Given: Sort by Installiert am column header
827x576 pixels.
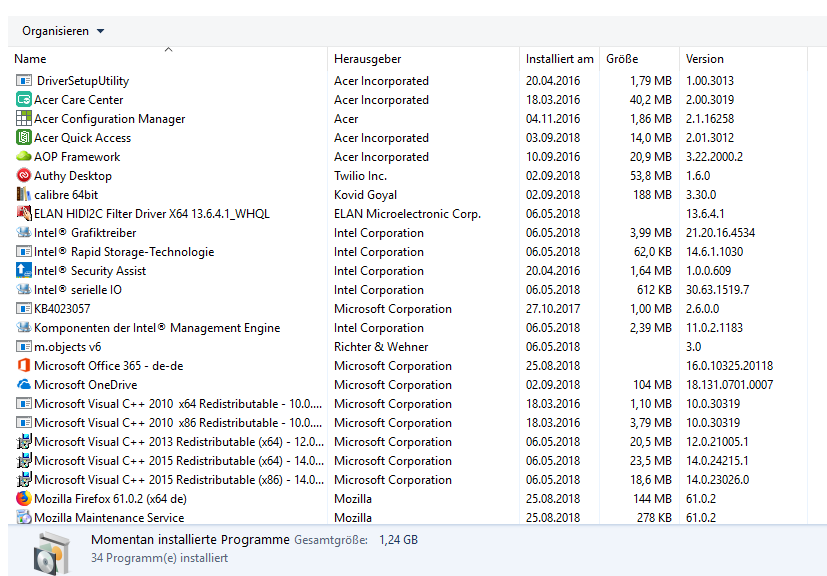Looking at the screenshot, I should click(x=560, y=59).
